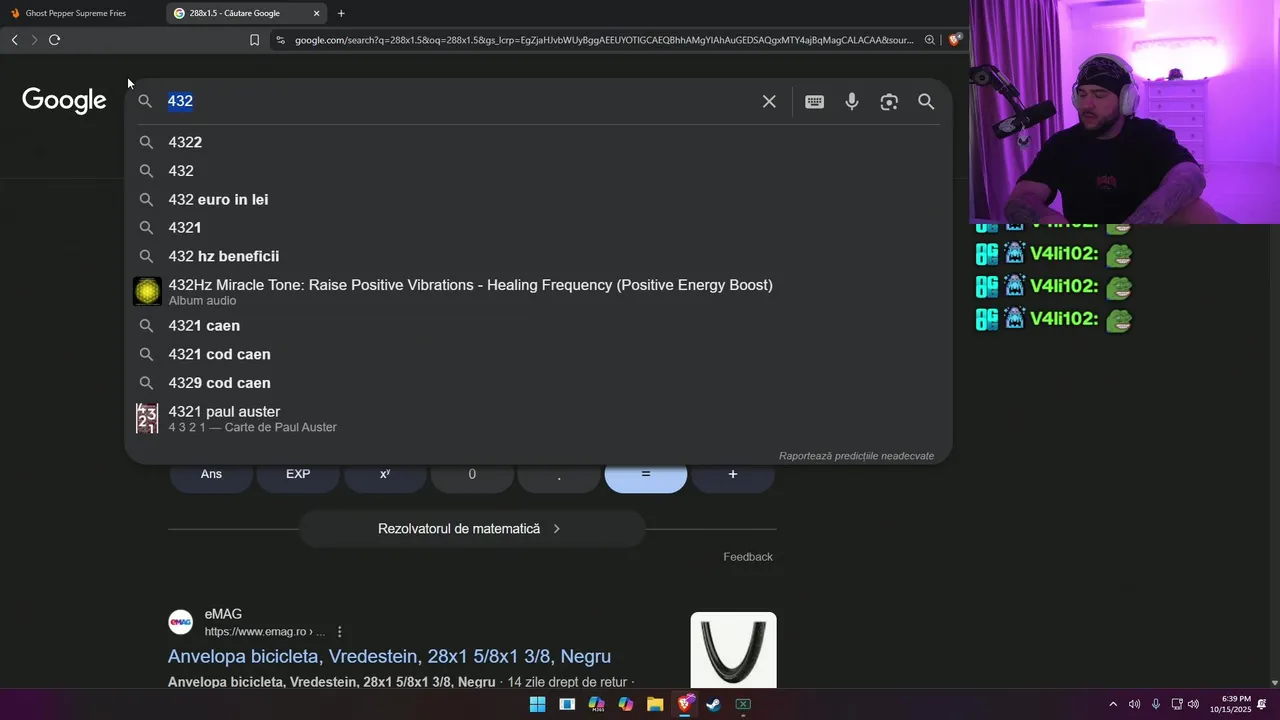Bookmark this page from the address bar
The width and height of the screenshot is (1280, 720).
tap(254, 40)
